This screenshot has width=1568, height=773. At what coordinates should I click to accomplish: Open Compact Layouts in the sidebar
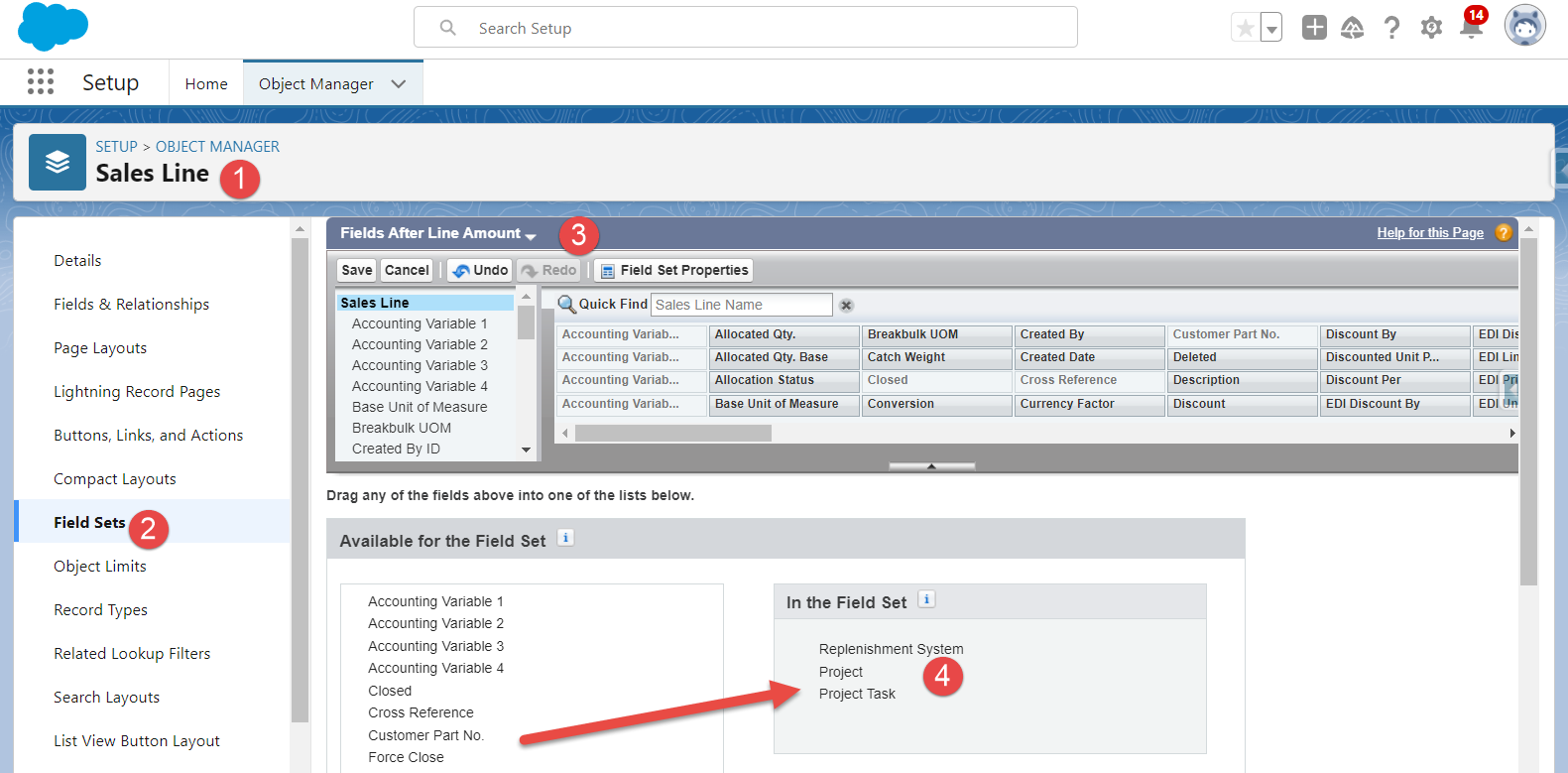[x=115, y=479]
